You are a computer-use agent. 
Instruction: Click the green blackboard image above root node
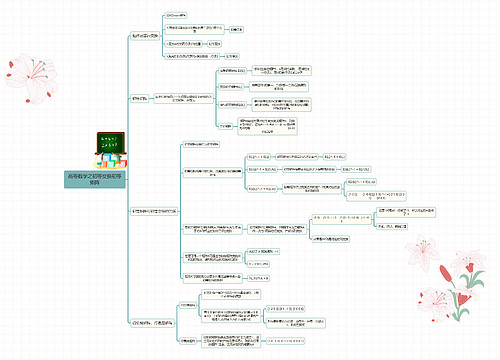pyautogui.click(x=111, y=142)
